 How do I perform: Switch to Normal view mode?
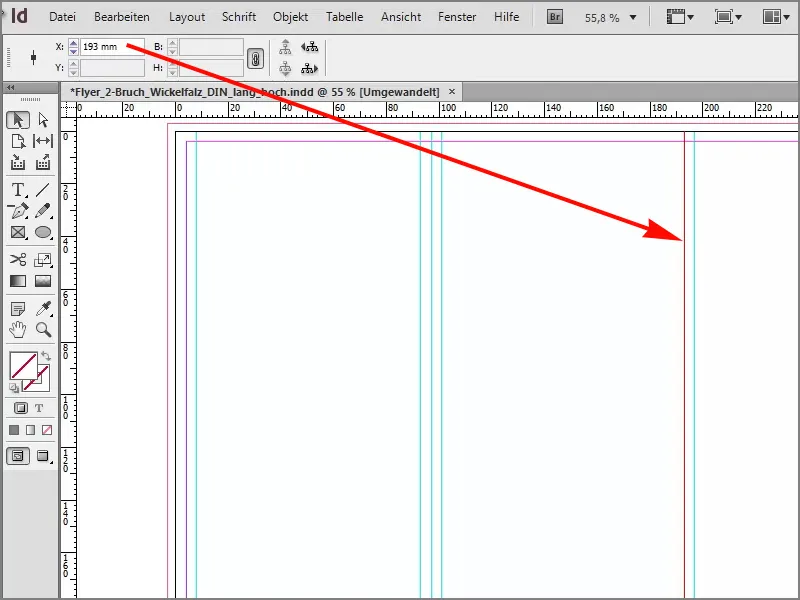click(x=18, y=456)
